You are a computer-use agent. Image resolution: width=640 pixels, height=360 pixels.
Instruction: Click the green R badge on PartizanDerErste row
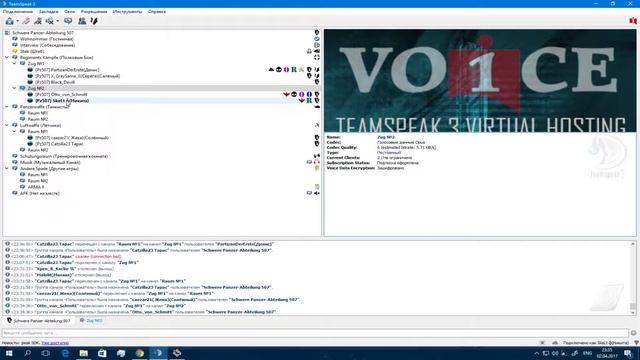tap(294, 70)
